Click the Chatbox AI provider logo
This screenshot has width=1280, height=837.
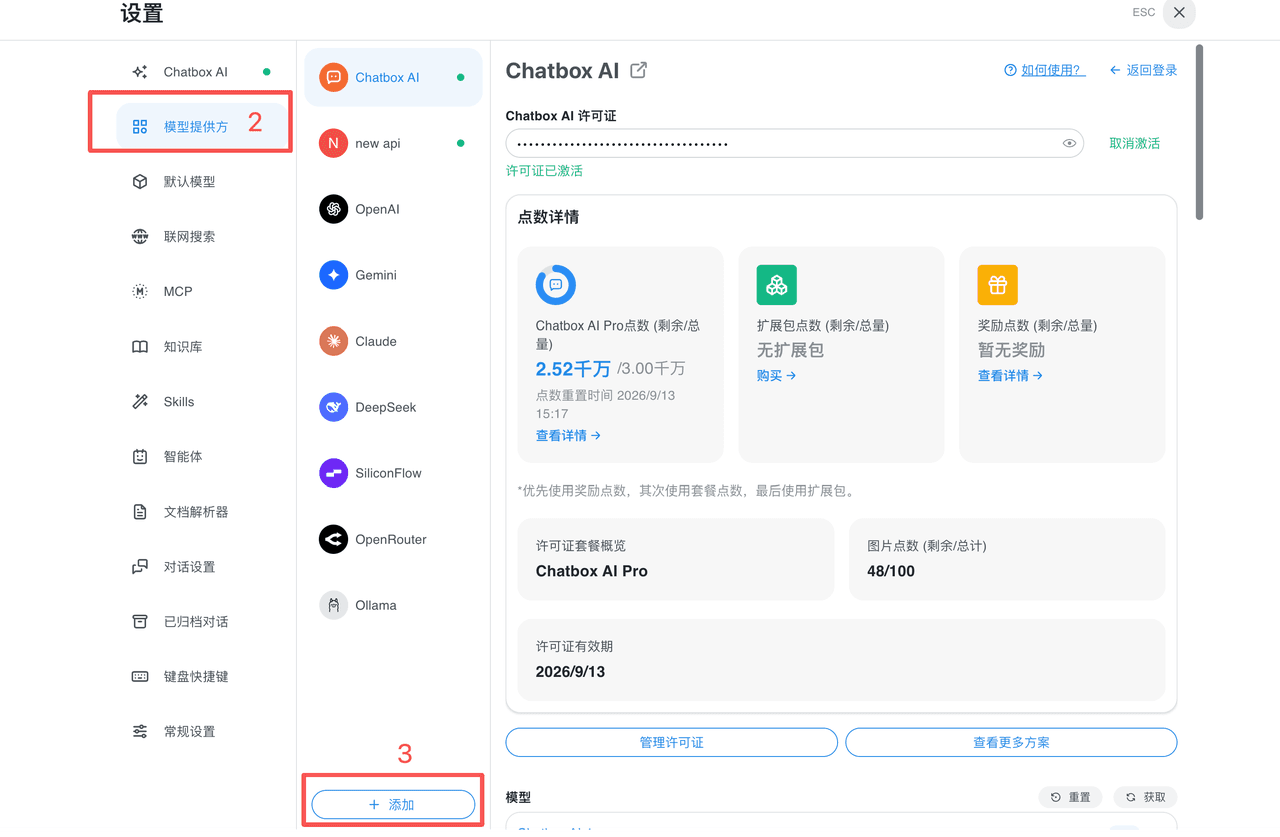point(333,77)
